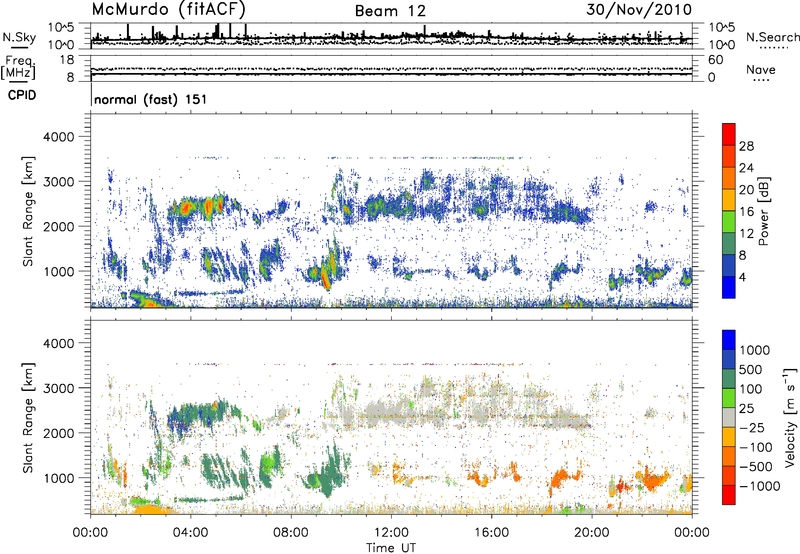
Task: Select the Beam 12 label
Action: tap(390, 11)
